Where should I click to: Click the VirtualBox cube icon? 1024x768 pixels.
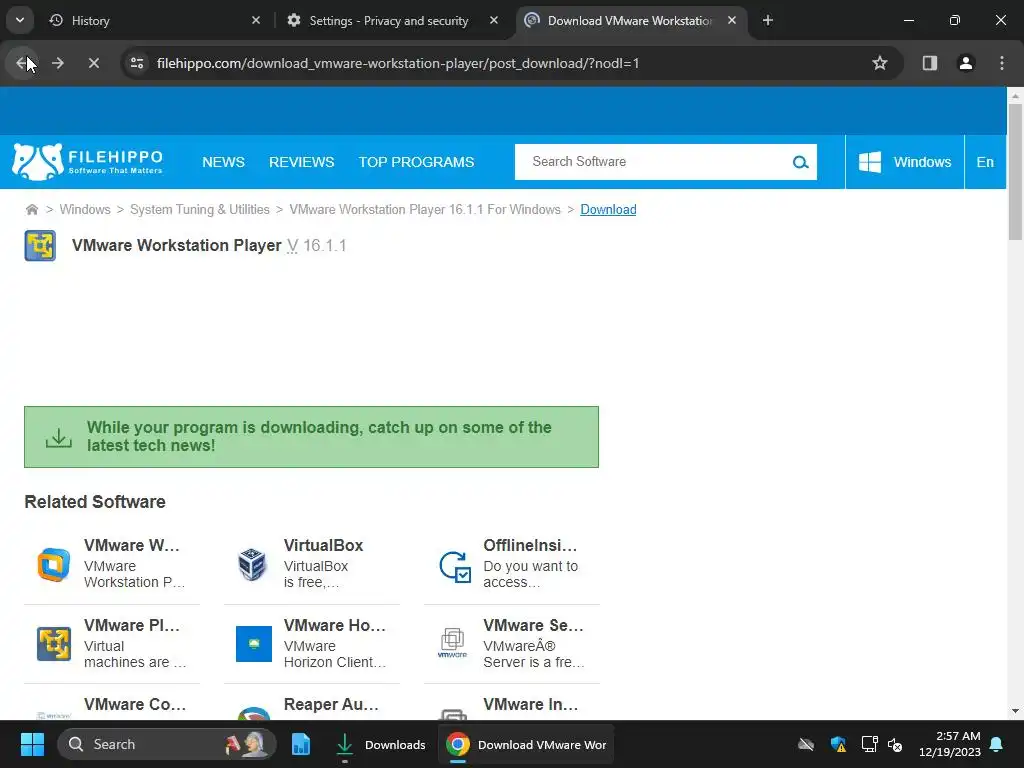coord(252,564)
